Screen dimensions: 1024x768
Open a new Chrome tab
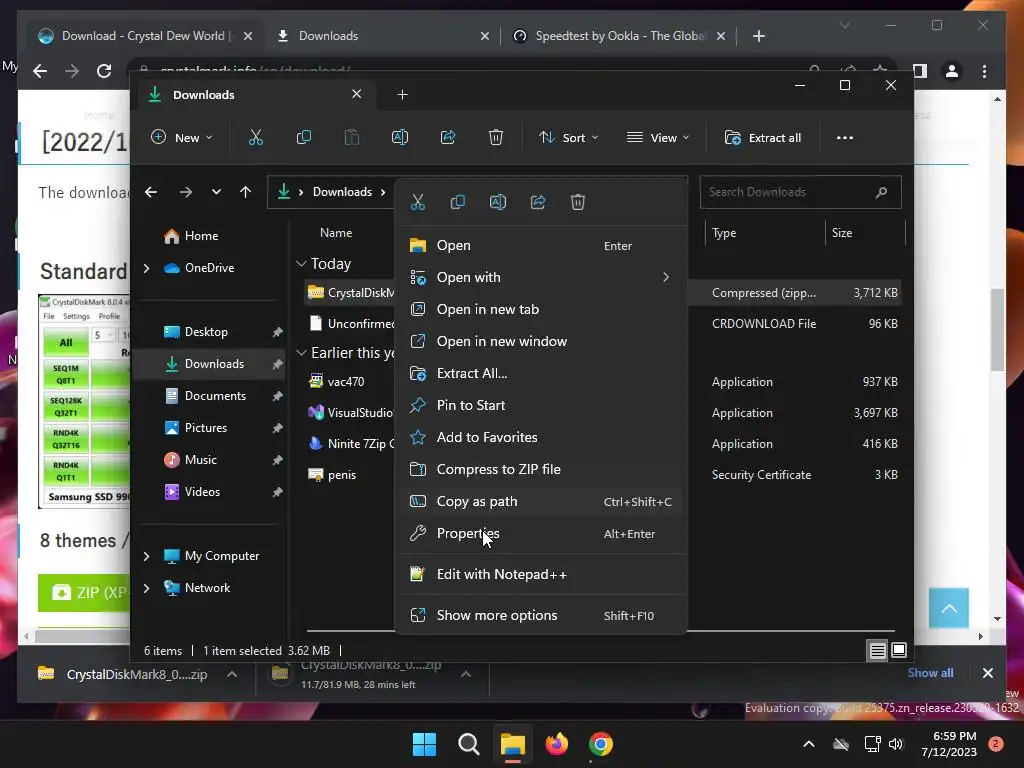pyautogui.click(x=758, y=36)
